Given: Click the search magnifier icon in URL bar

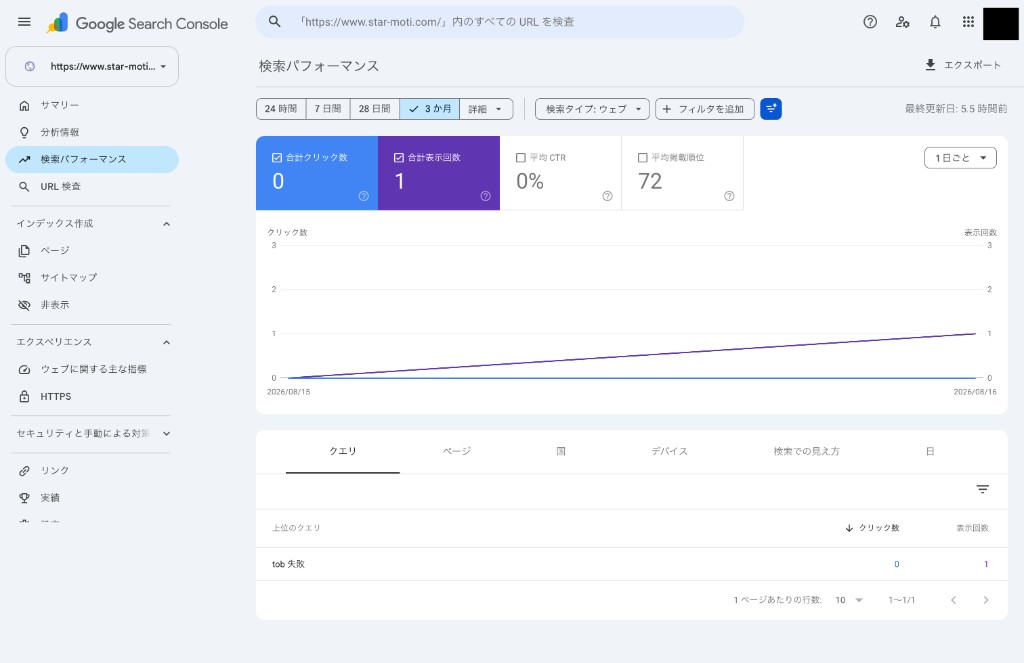Looking at the screenshot, I should pos(275,22).
